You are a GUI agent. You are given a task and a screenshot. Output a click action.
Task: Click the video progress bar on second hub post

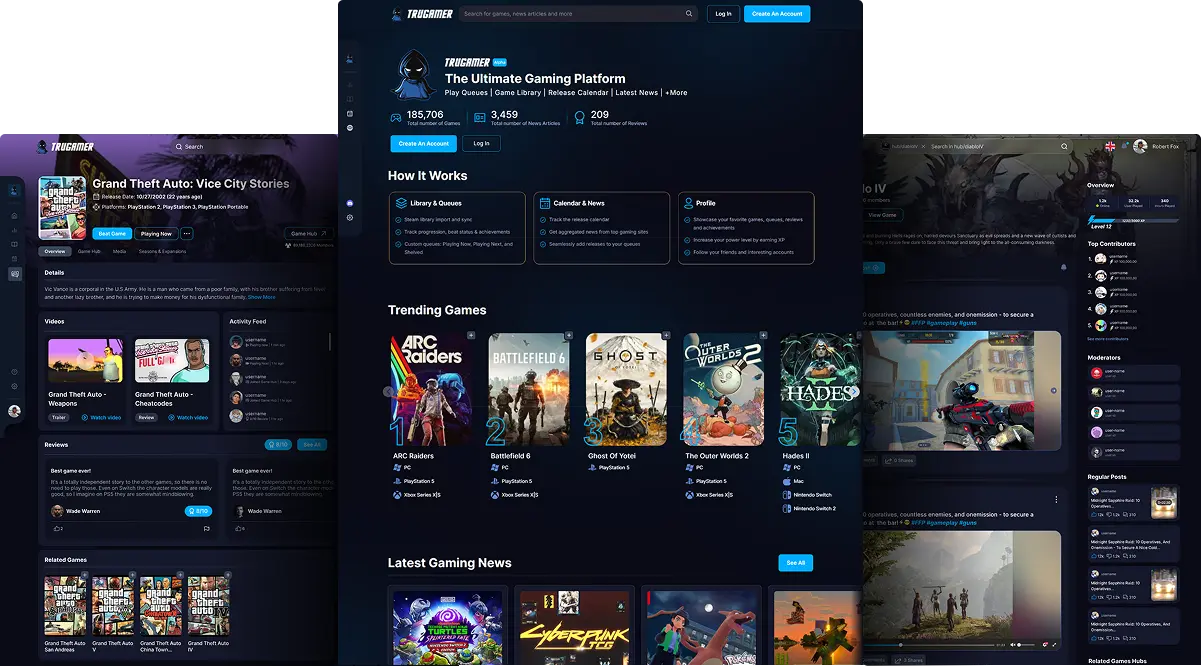pyautogui.click(x=940, y=645)
